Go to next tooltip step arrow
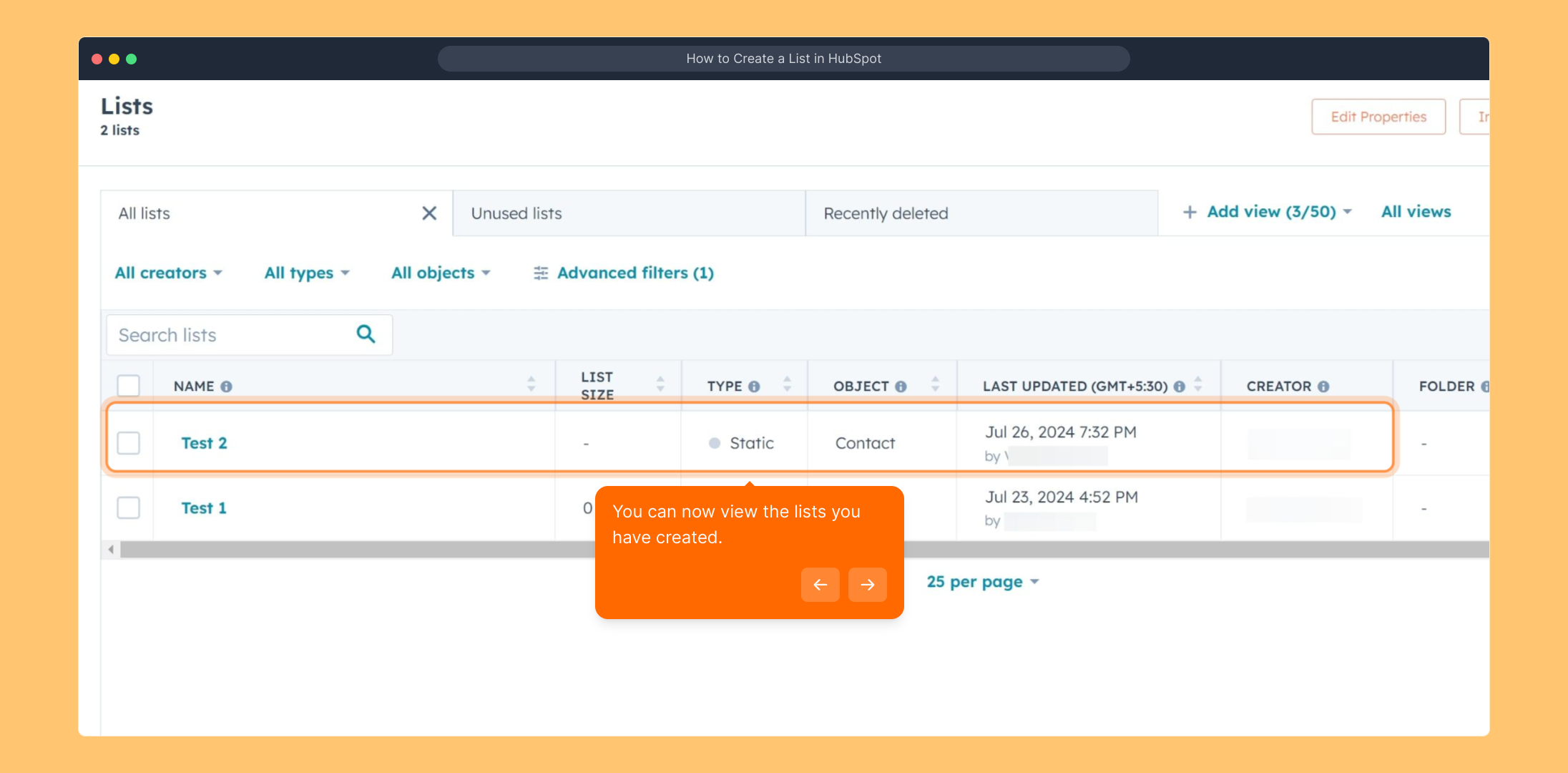Image resolution: width=1568 pixels, height=773 pixels. click(x=867, y=585)
